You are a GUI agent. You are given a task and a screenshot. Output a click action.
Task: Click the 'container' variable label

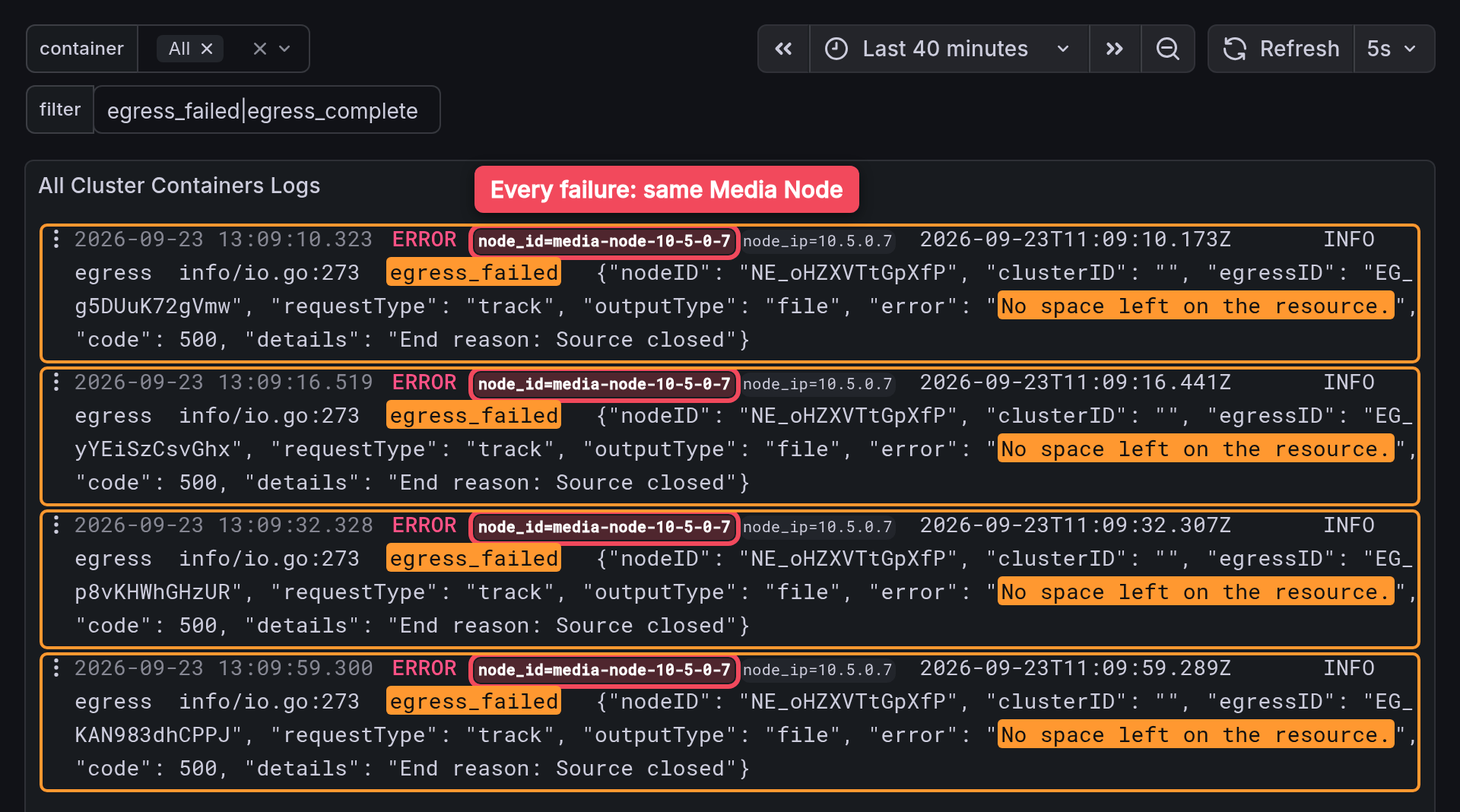(81, 49)
